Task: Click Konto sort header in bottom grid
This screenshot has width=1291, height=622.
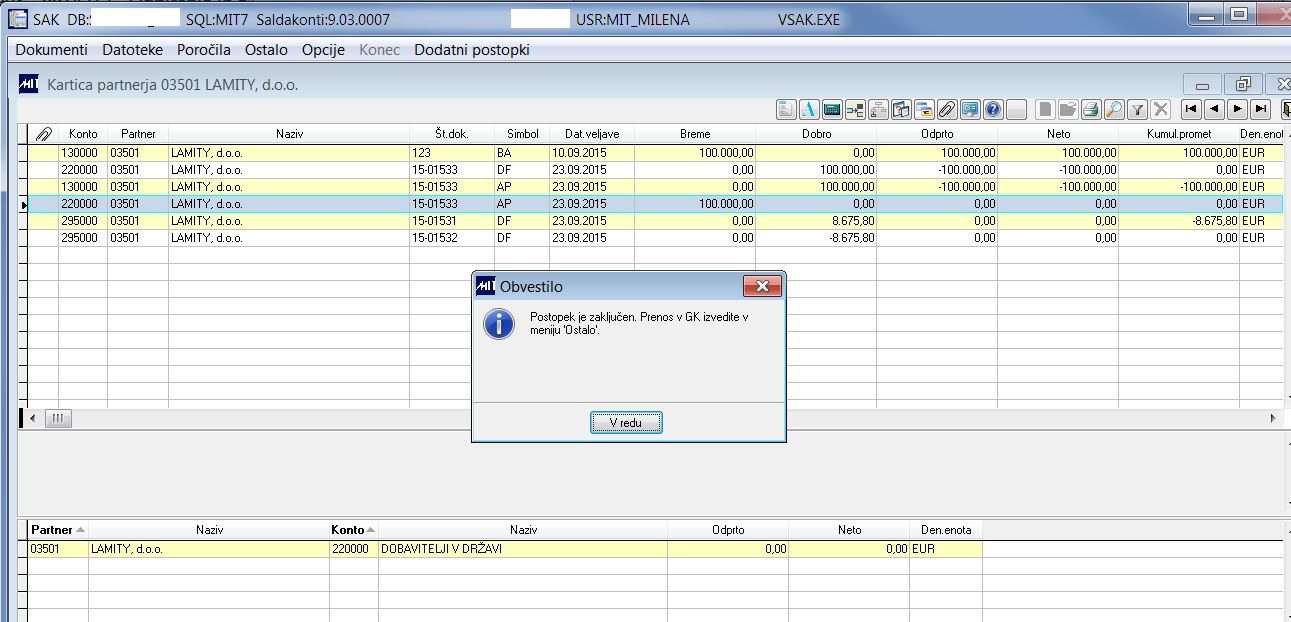Action: (x=353, y=530)
